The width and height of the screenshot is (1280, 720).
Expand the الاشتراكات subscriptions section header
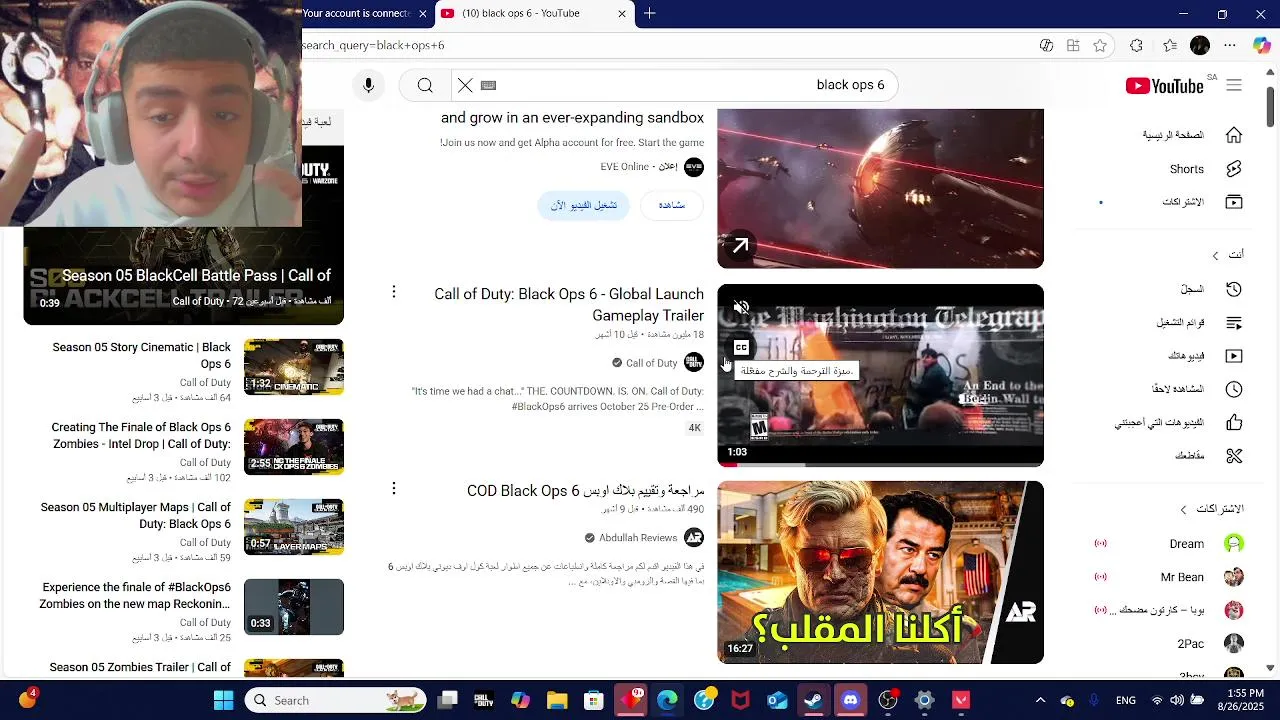(1212, 509)
